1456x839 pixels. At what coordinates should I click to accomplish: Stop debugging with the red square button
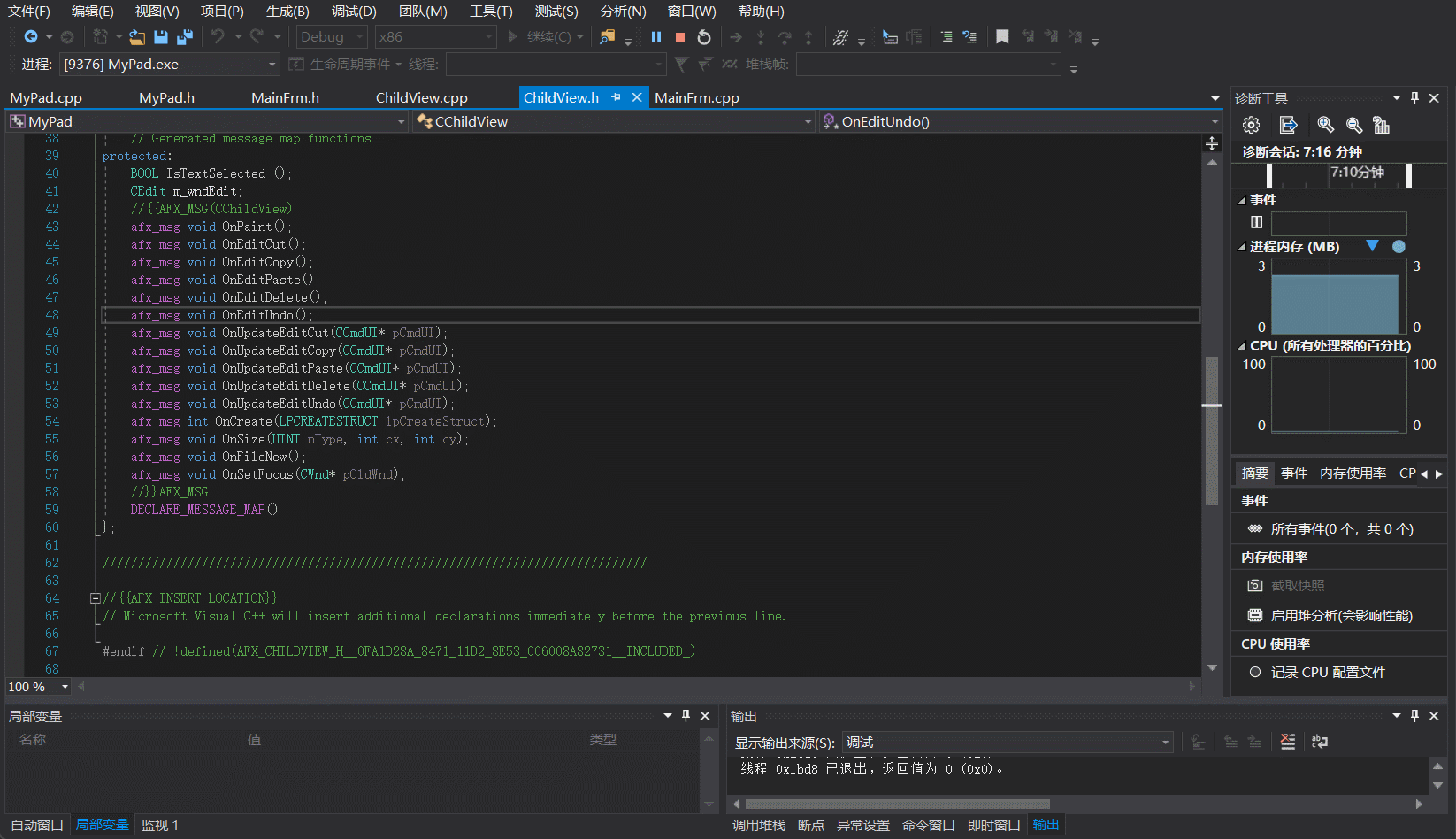(680, 37)
